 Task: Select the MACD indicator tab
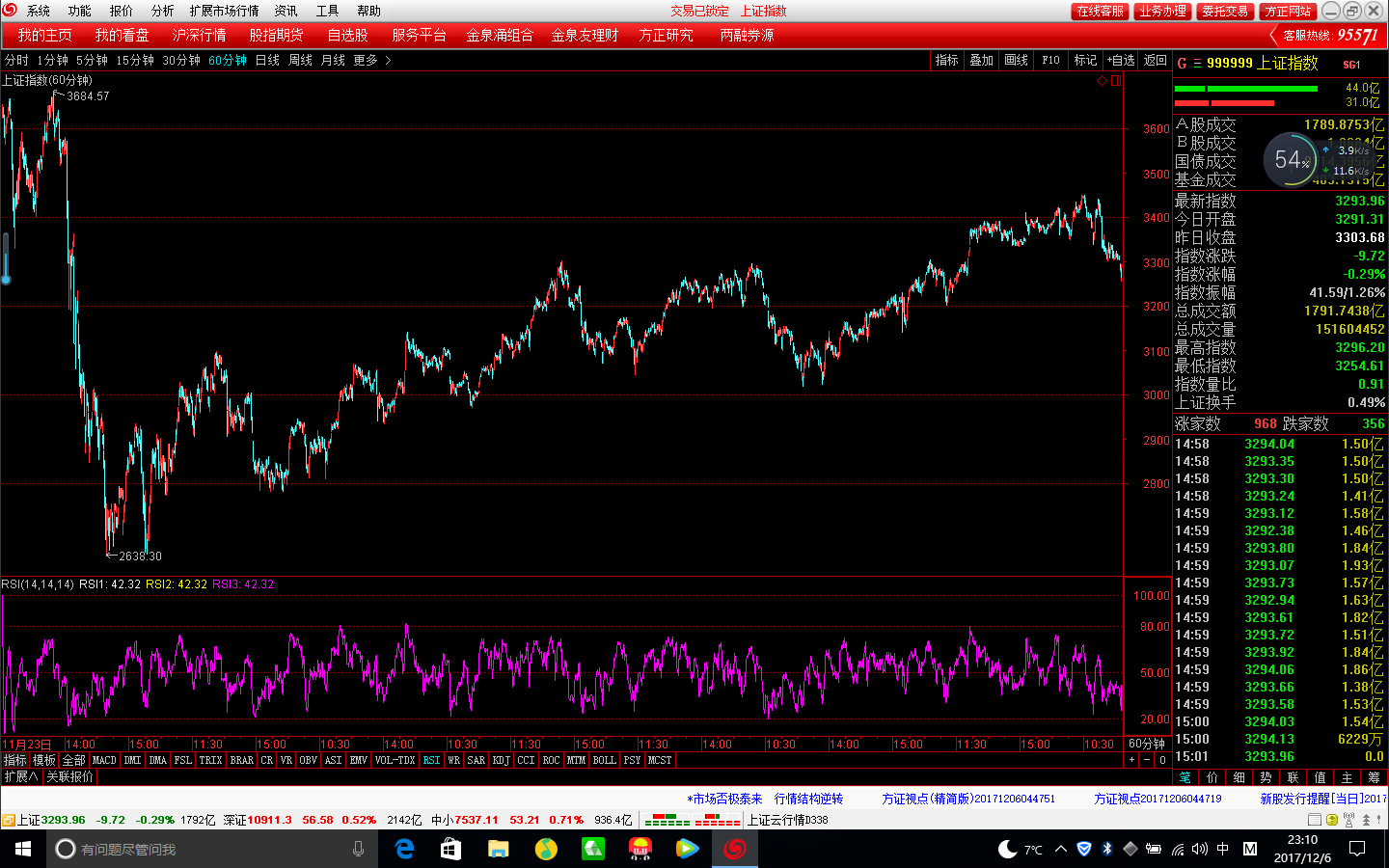click(x=104, y=760)
